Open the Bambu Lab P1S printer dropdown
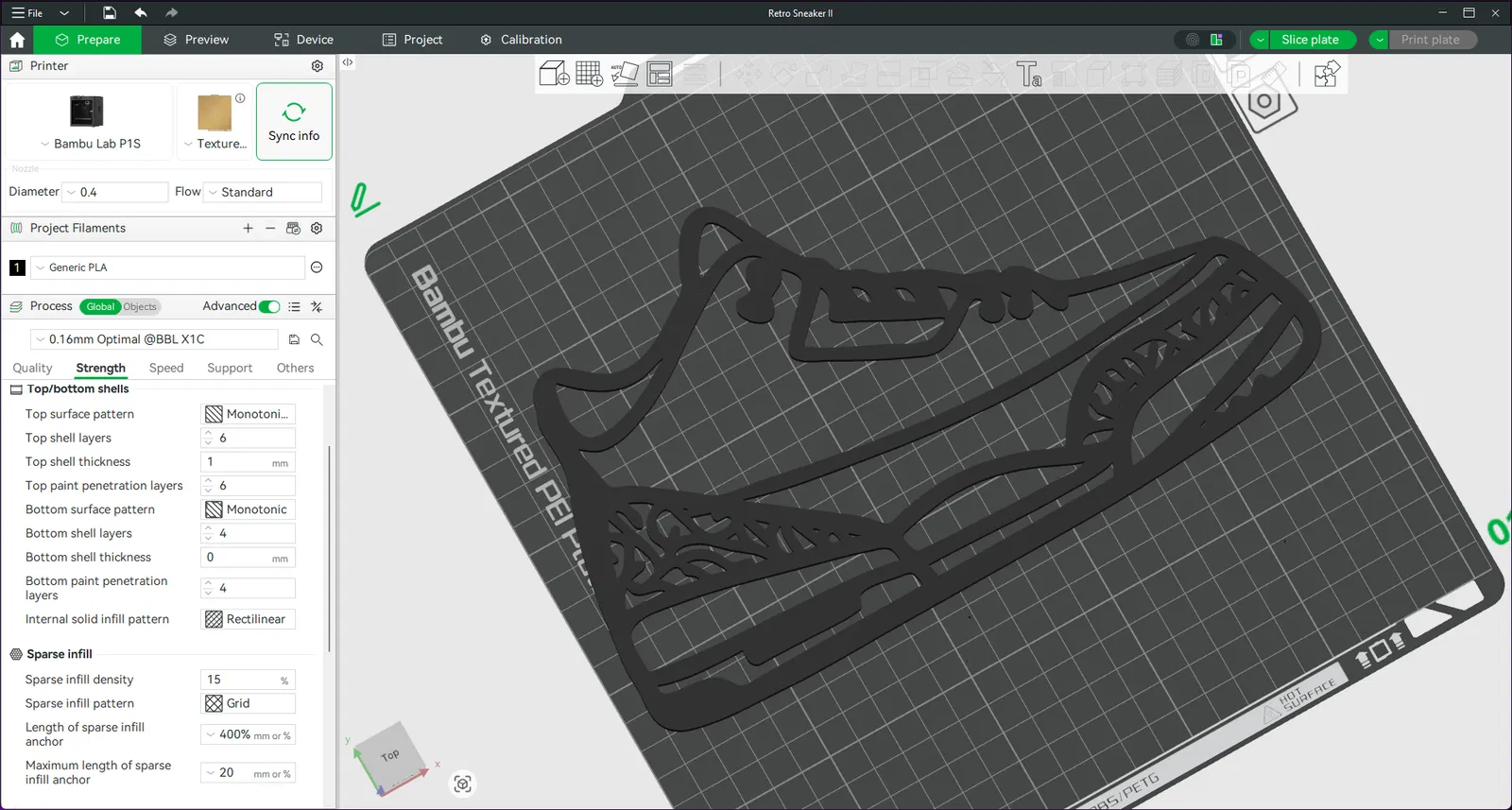Screen dimensions: 1512x810 pos(91,144)
